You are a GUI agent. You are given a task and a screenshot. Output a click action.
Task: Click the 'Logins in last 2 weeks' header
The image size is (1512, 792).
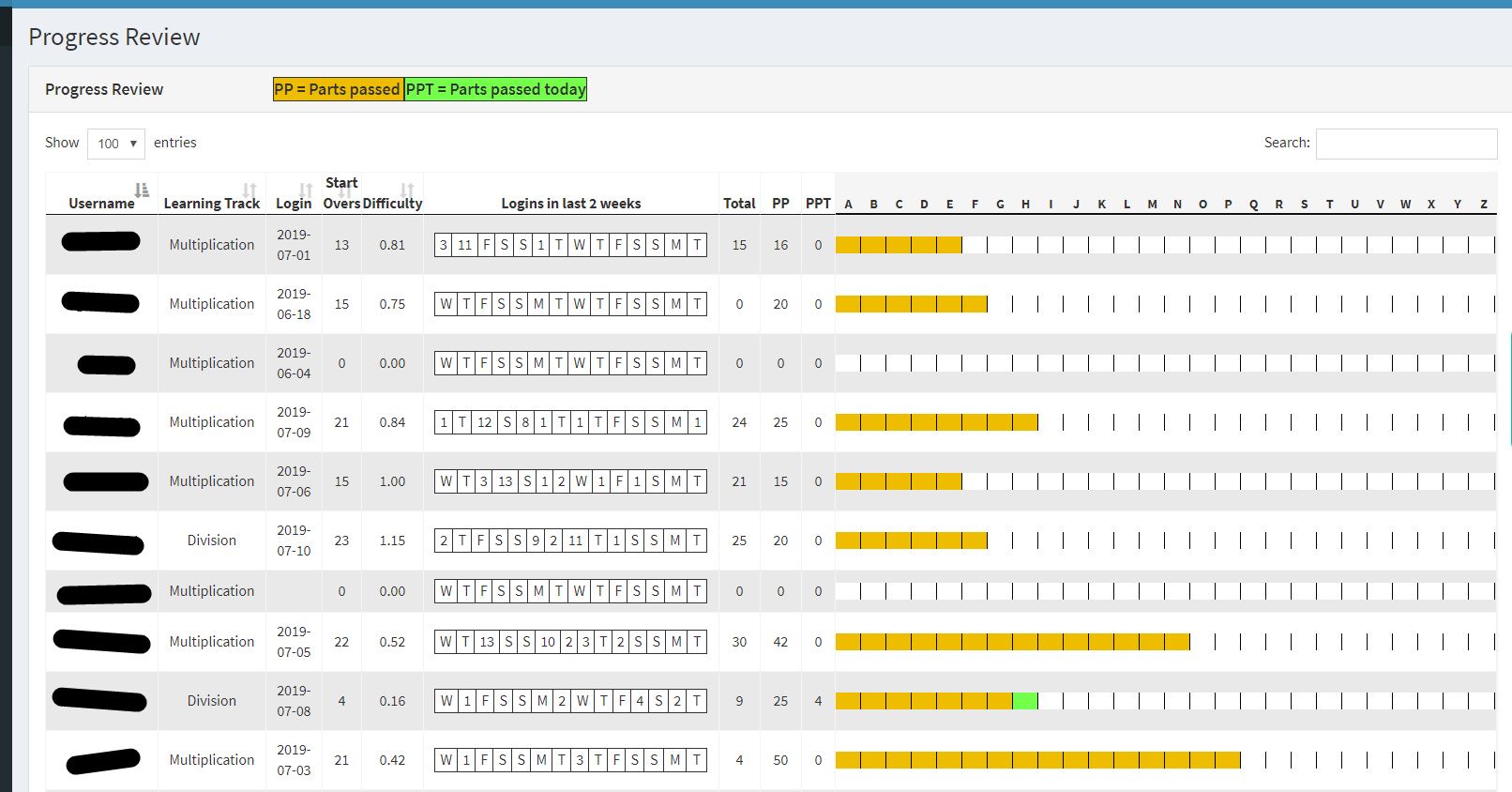coord(570,204)
